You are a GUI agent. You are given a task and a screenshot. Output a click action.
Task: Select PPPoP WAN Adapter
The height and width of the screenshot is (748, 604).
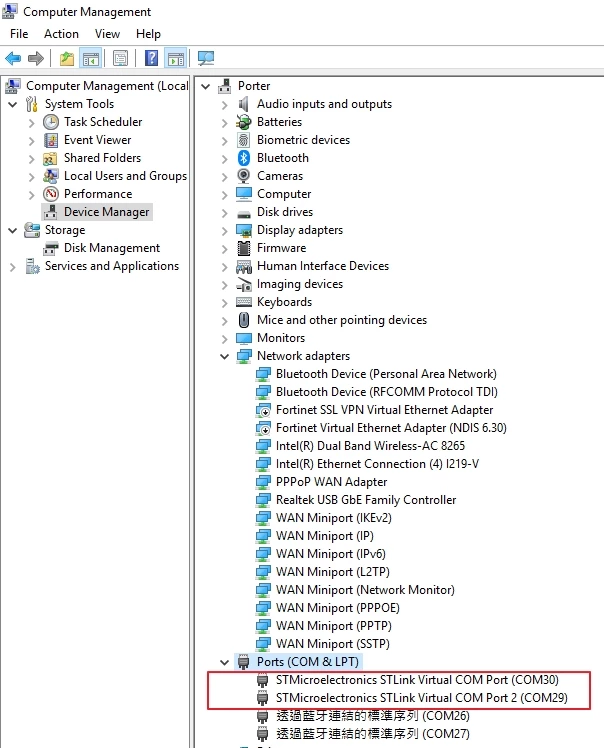pyautogui.click(x=332, y=482)
